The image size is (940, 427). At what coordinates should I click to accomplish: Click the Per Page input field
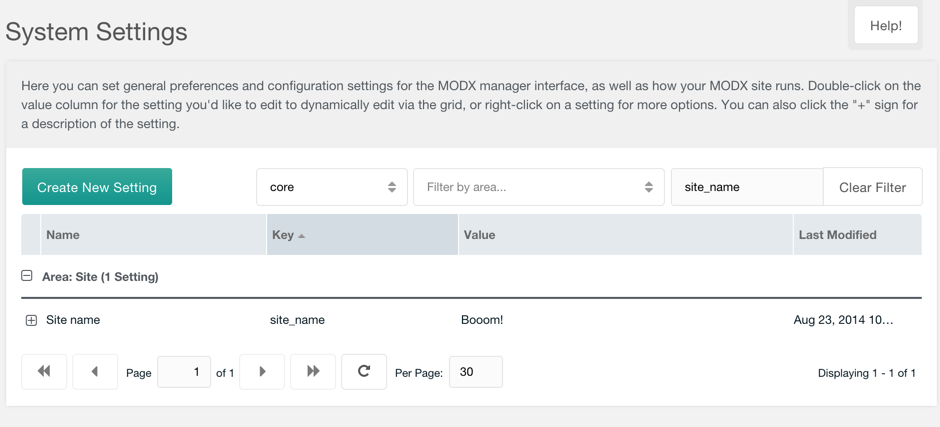coord(476,372)
